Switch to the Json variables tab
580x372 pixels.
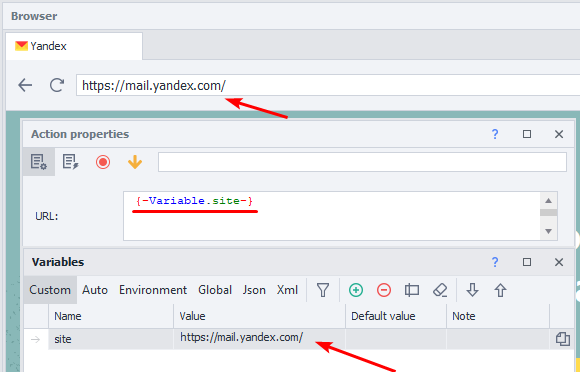click(x=254, y=290)
